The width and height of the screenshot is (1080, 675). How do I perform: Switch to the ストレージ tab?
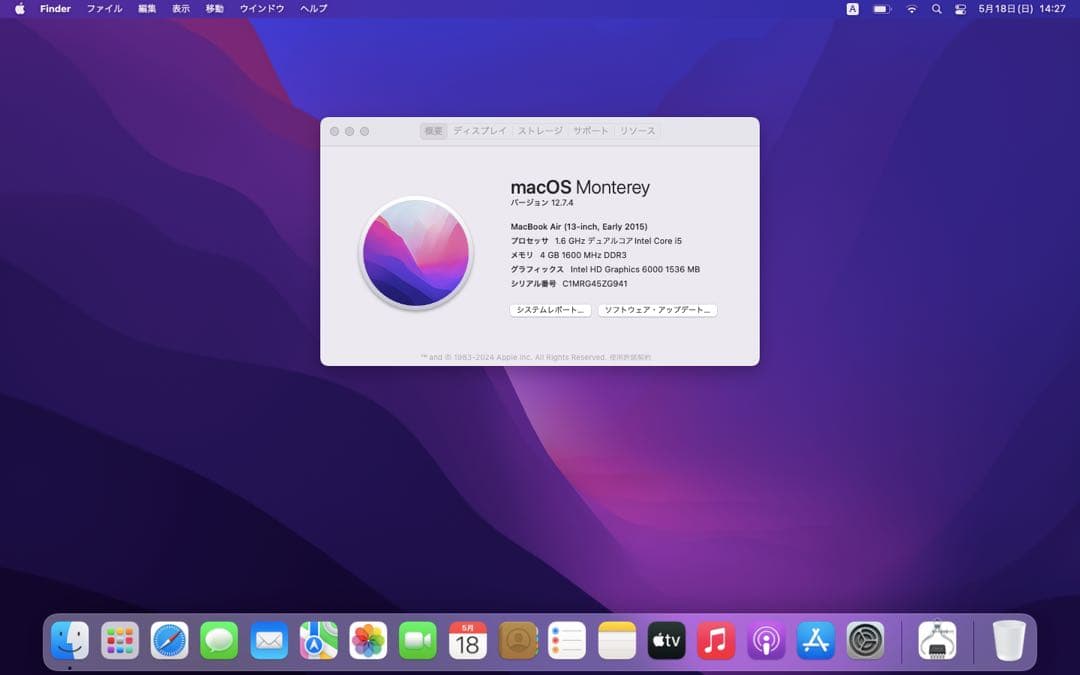point(540,131)
